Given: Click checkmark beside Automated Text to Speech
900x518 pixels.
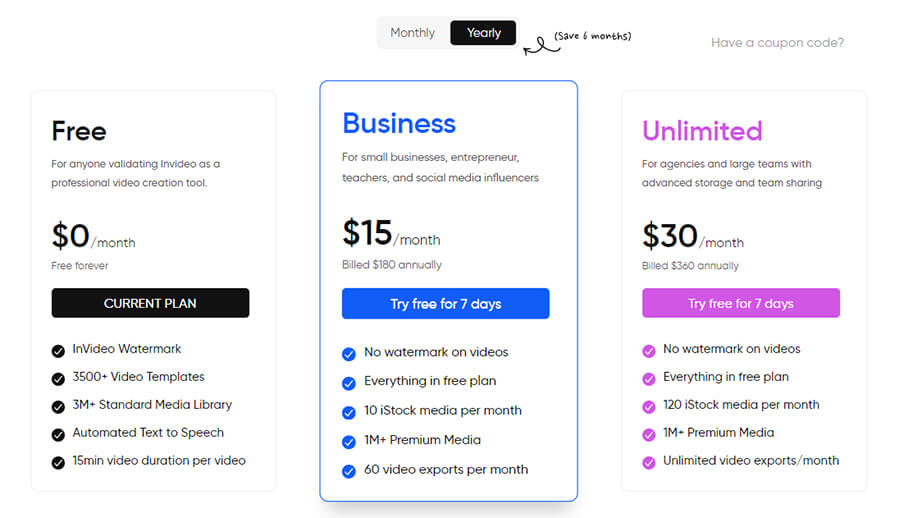Looking at the screenshot, I should click(58, 434).
